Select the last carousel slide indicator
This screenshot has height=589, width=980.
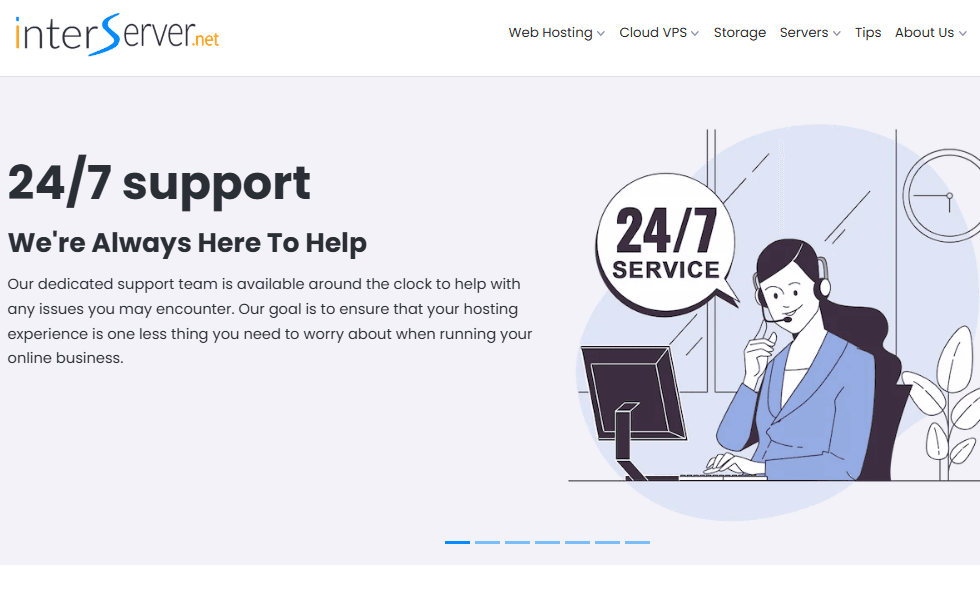click(x=638, y=542)
